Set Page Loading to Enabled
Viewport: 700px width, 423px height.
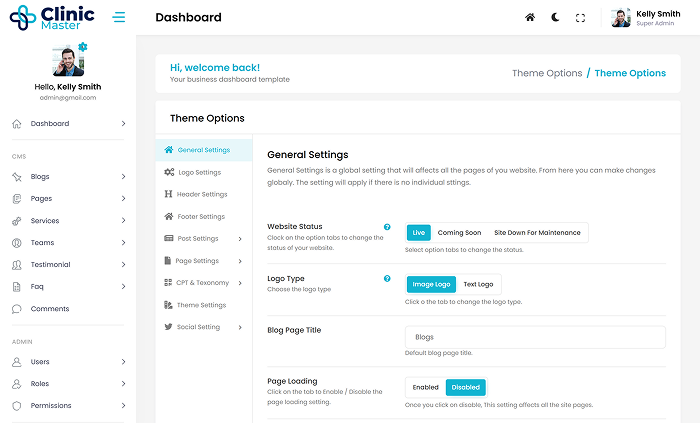pyautogui.click(x=425, y=387)
